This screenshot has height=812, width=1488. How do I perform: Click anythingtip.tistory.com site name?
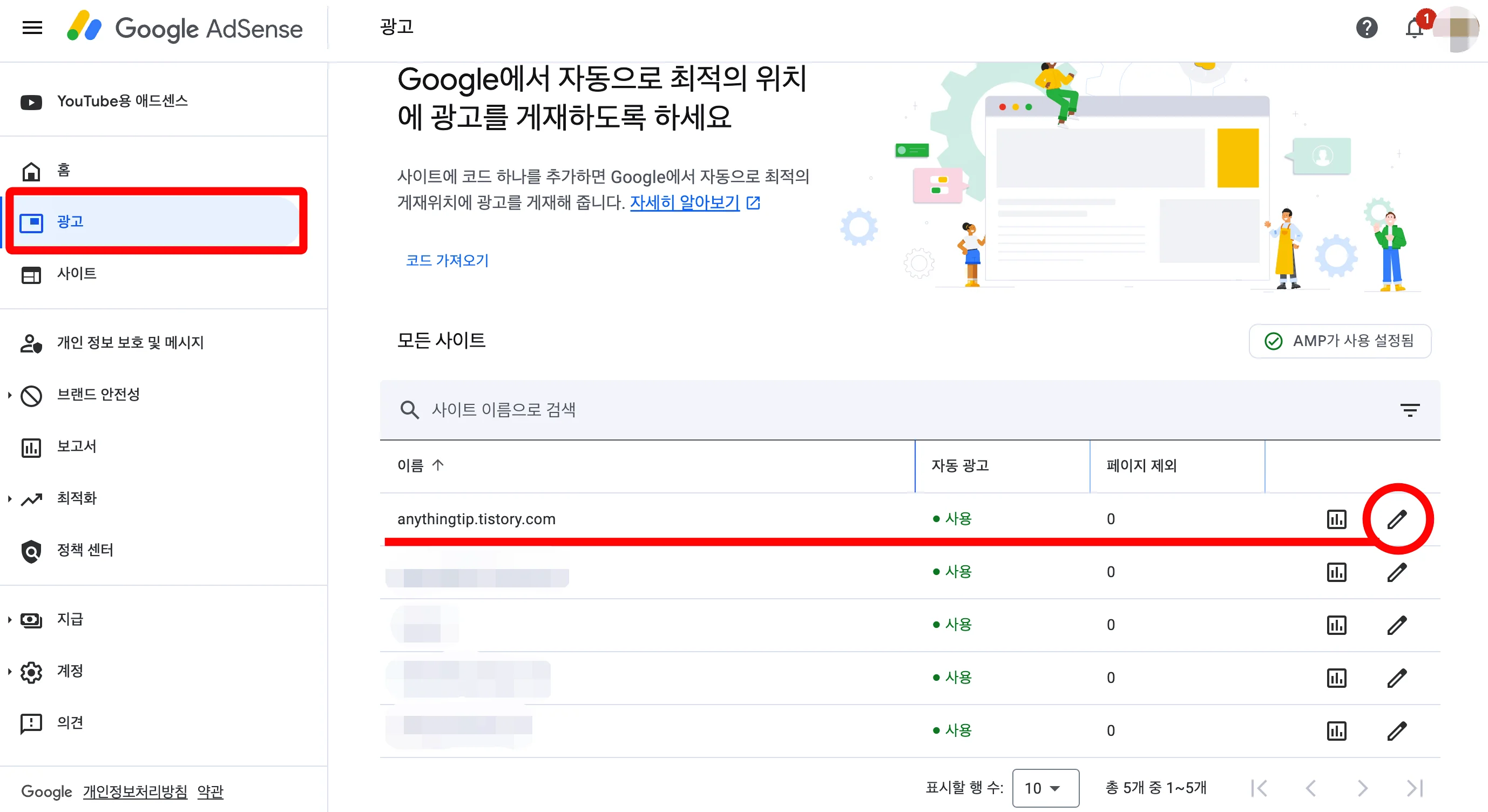(476, 519)
